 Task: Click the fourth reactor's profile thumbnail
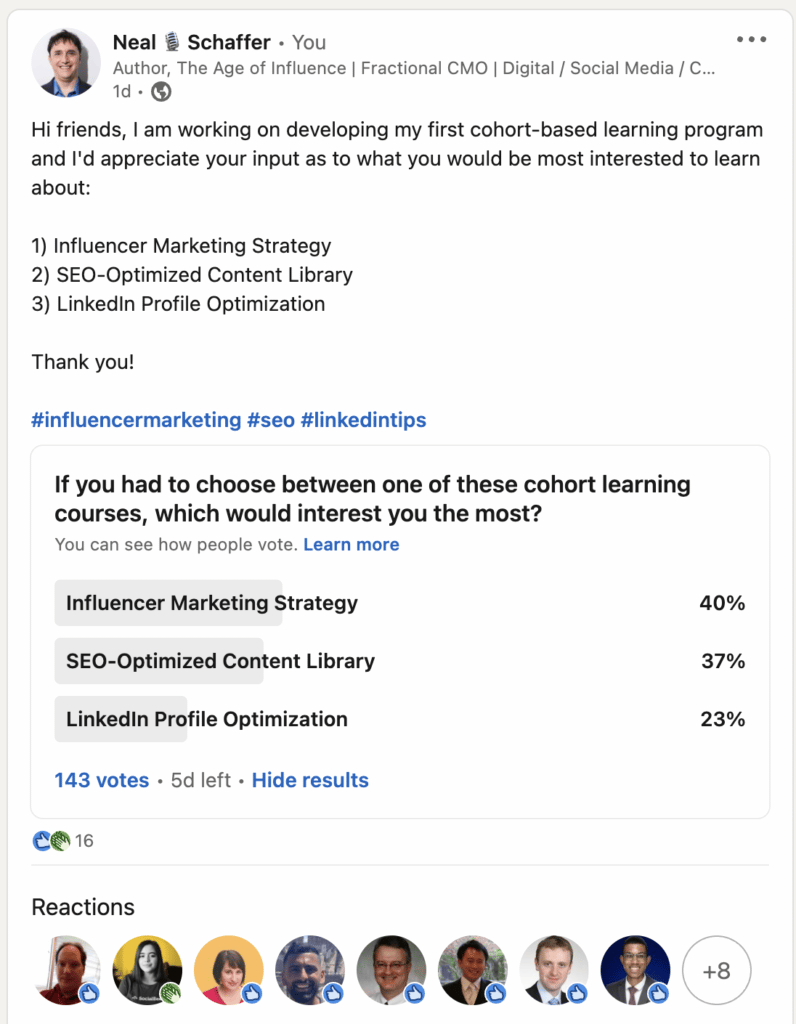[x=310, y=969]
